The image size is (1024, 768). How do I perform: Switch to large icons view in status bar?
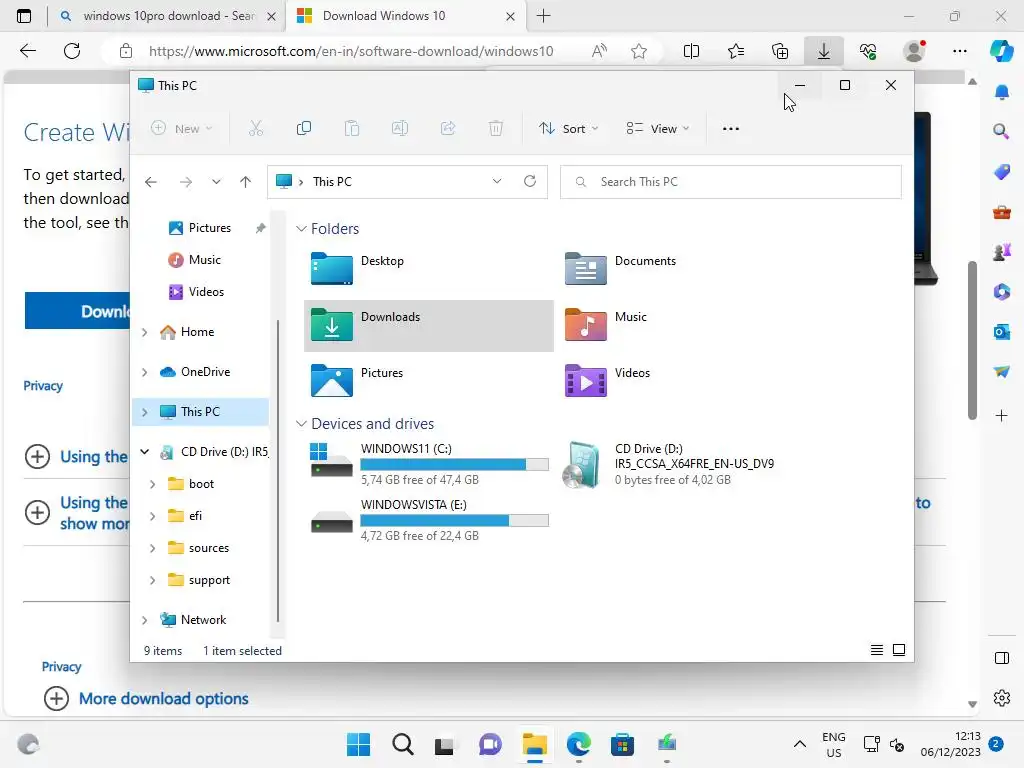point(899,650)
